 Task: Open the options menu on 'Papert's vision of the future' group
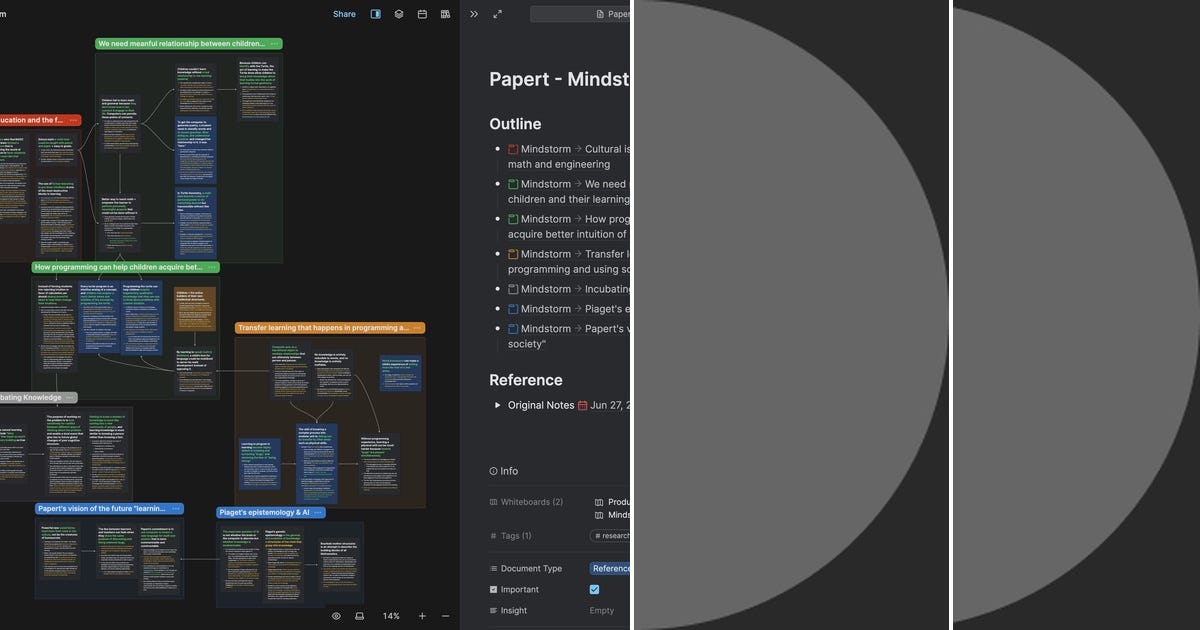[176, 508]
